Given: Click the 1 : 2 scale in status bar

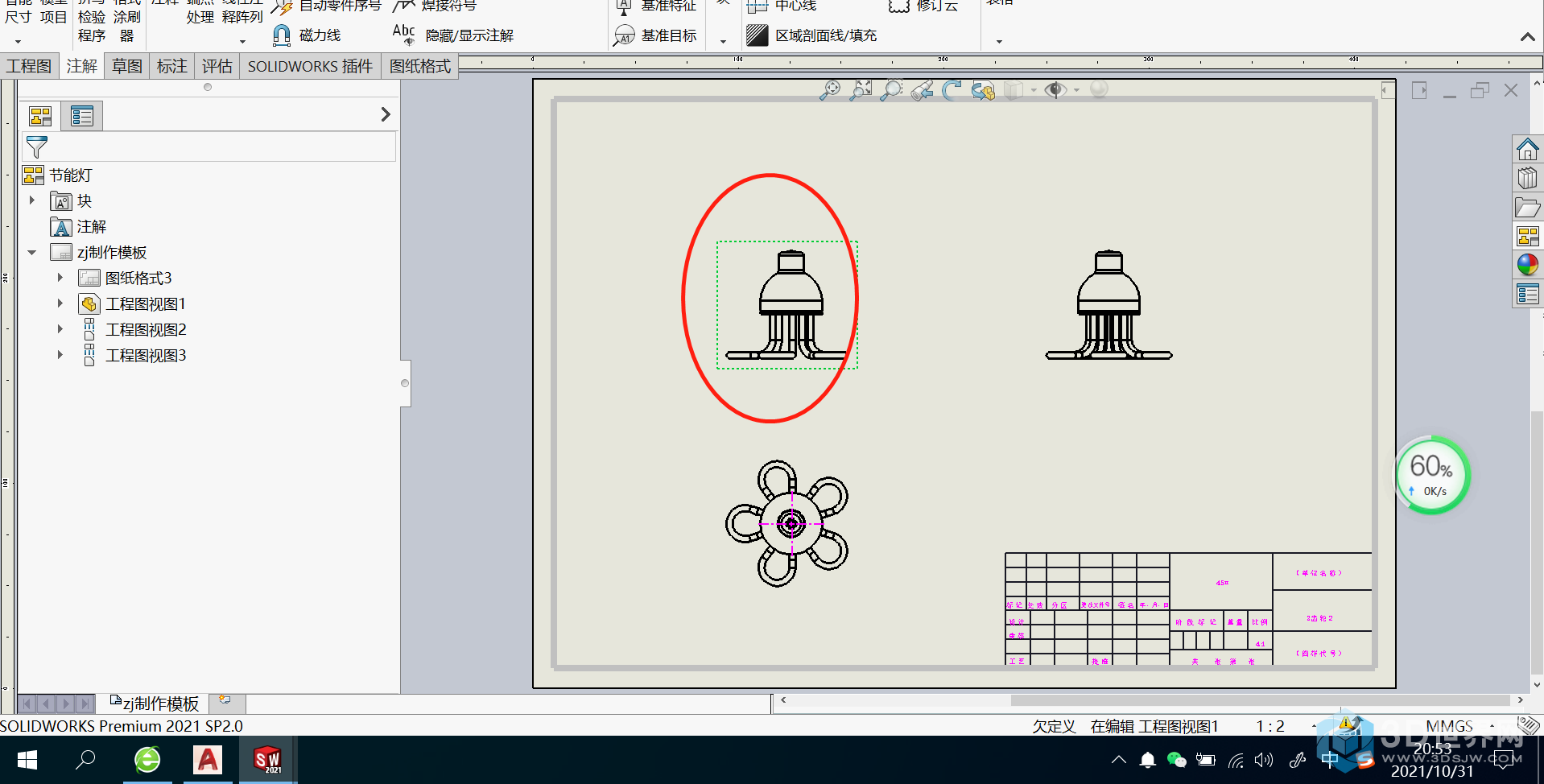Looking at the screenshot, I should pos(1270,726).
